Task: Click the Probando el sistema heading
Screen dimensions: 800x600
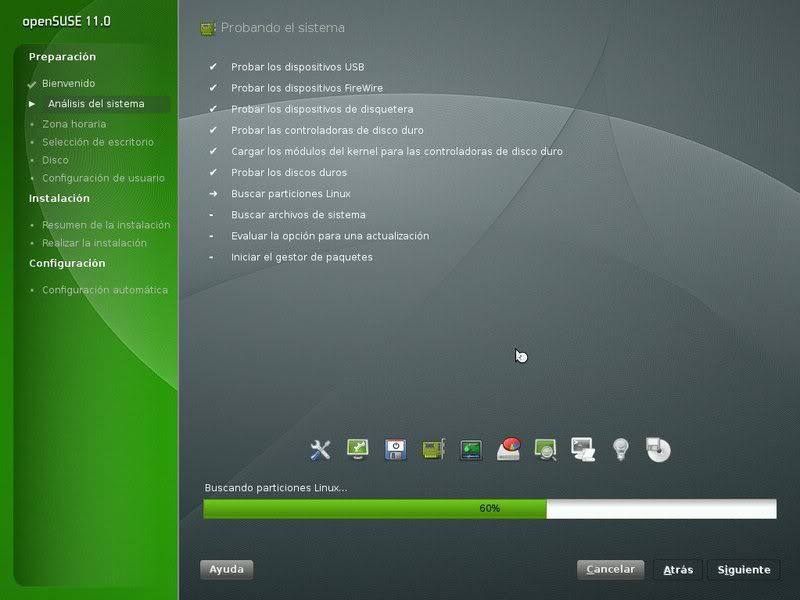Action: click(x=283, y=28)
